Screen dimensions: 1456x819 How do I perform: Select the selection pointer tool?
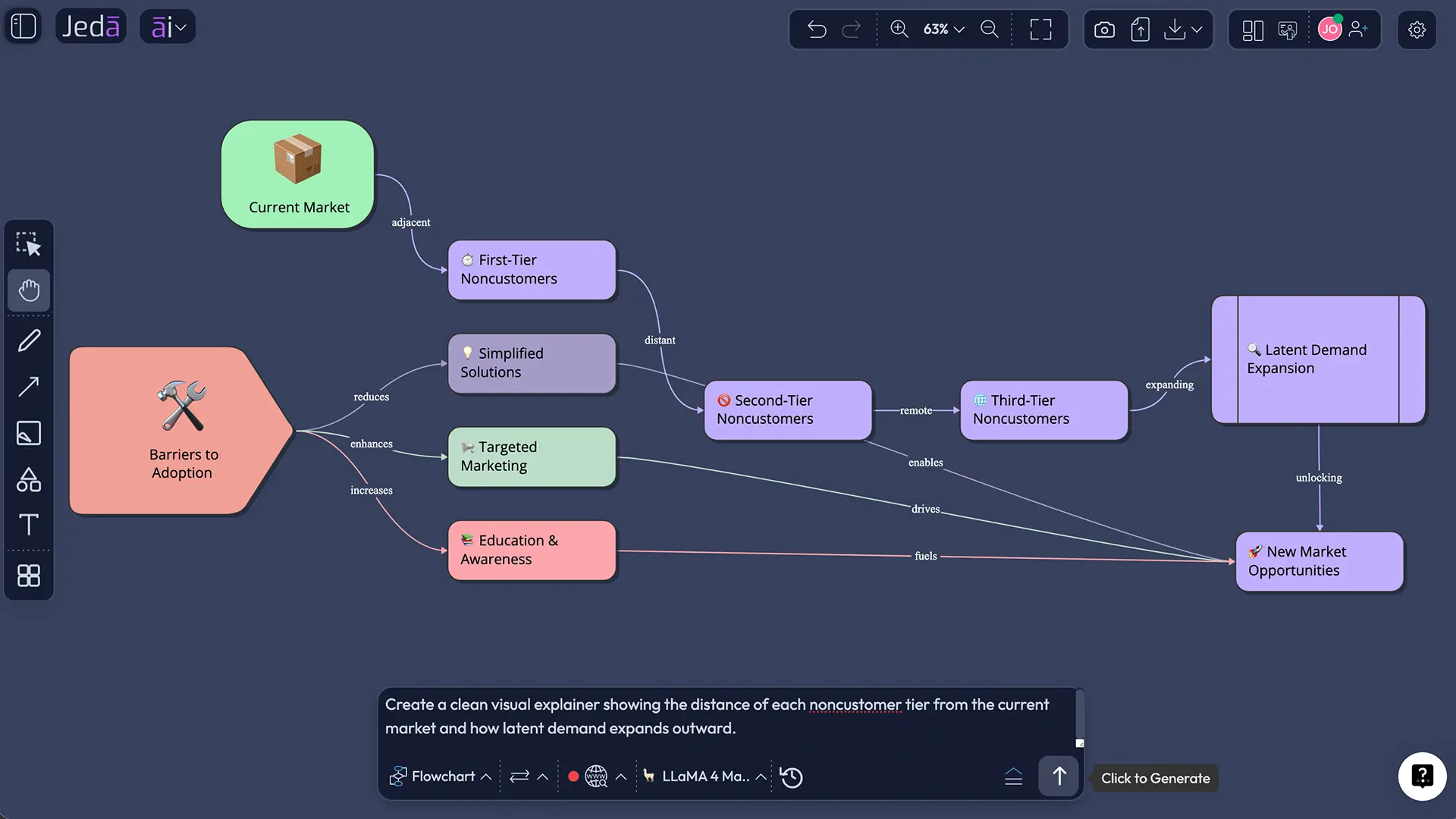tap(29, 244)
